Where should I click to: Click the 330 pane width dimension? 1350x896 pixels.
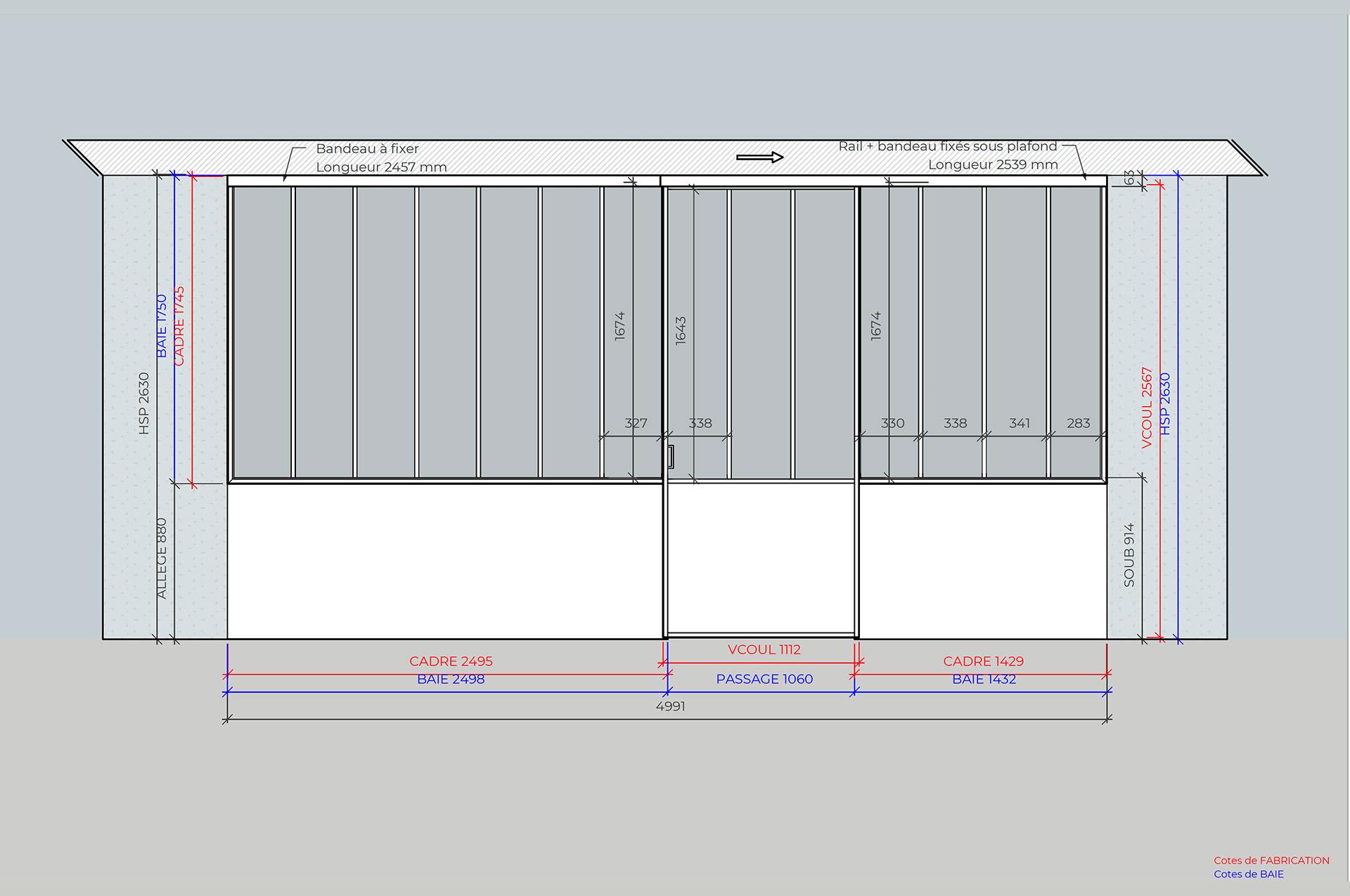[x=892, y=423]
